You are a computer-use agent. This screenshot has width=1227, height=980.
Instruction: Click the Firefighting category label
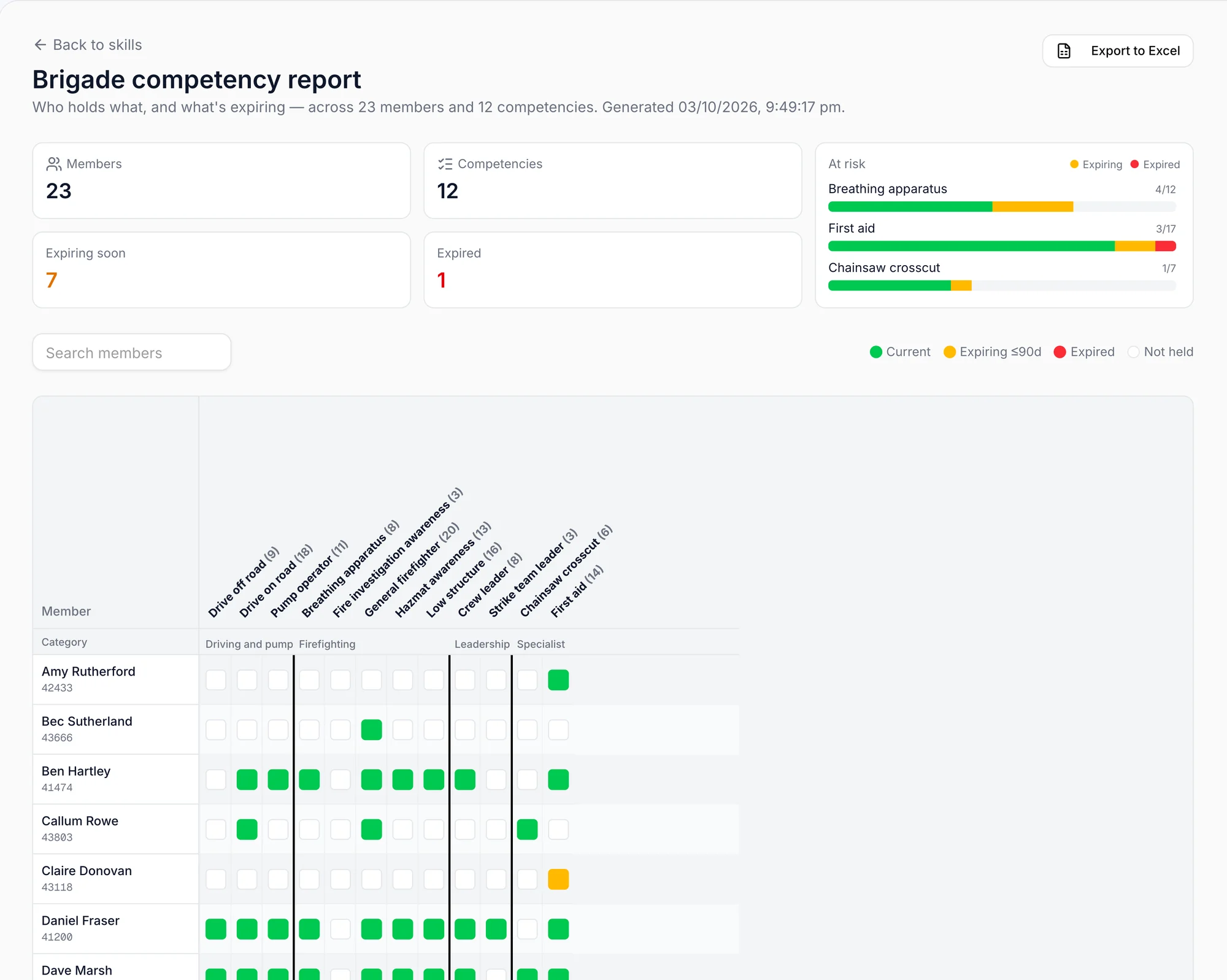click(327, 644)
